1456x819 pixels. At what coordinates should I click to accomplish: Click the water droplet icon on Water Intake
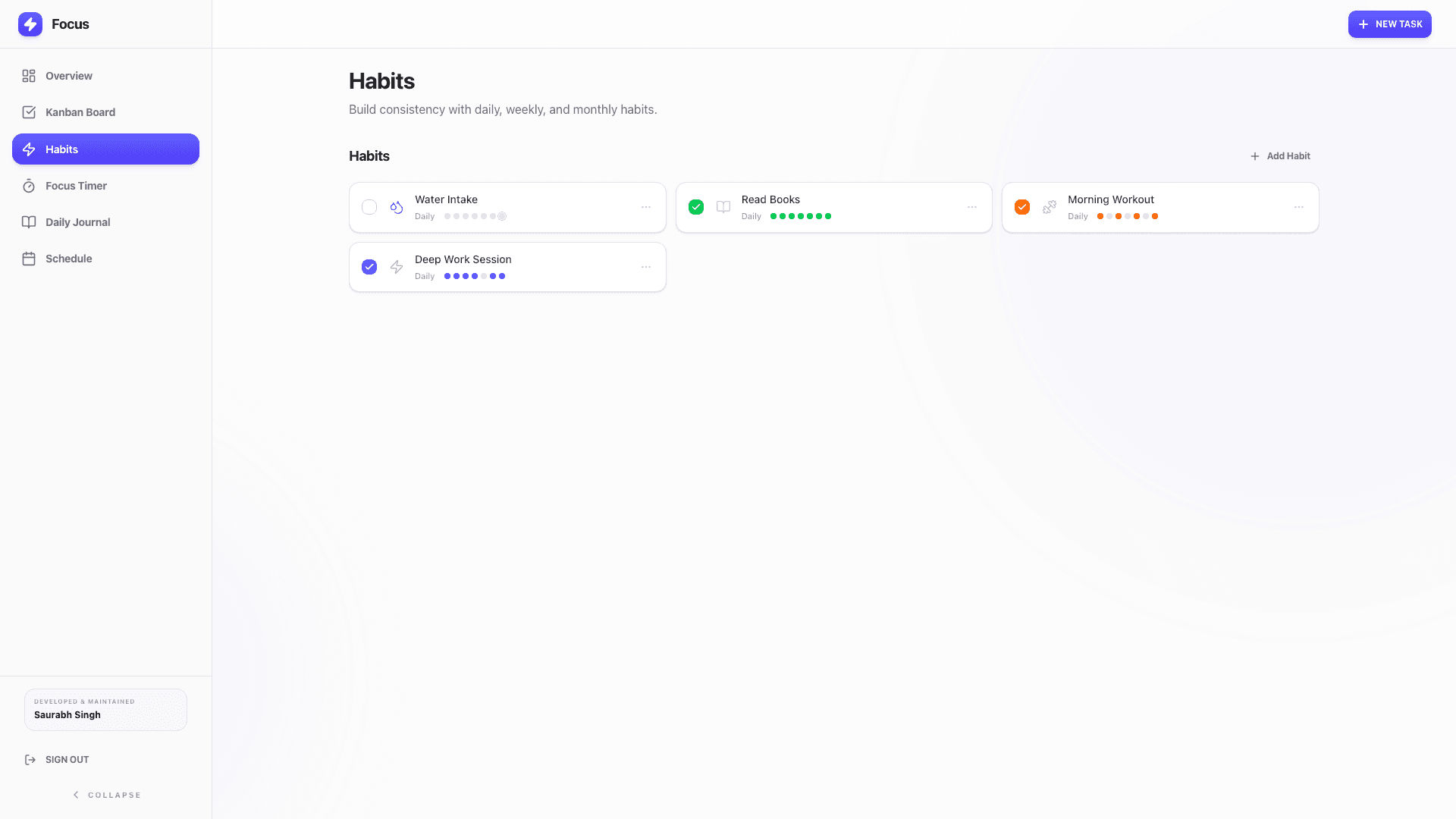coord(397,207)
